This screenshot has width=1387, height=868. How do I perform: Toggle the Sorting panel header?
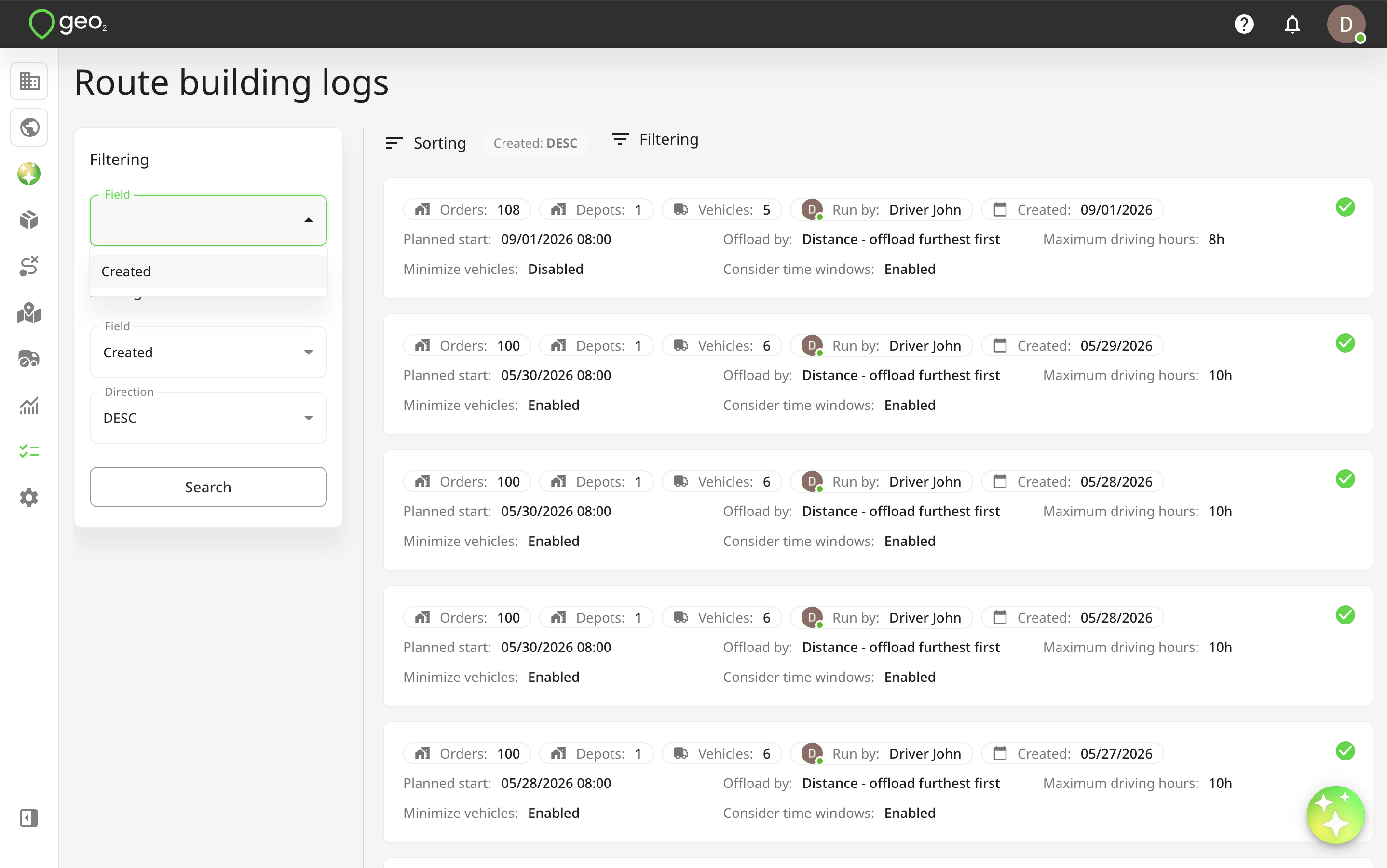pyautogui.click(x=425, y=143)
